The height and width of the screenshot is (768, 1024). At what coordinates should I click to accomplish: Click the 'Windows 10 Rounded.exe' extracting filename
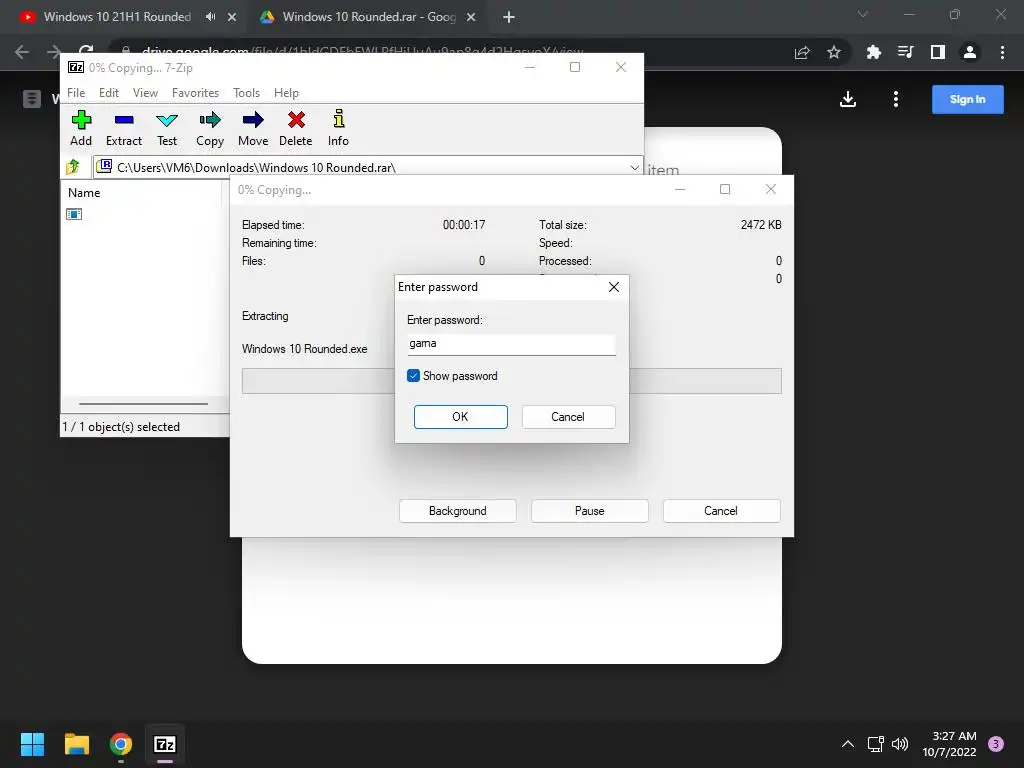click(304, 349)
